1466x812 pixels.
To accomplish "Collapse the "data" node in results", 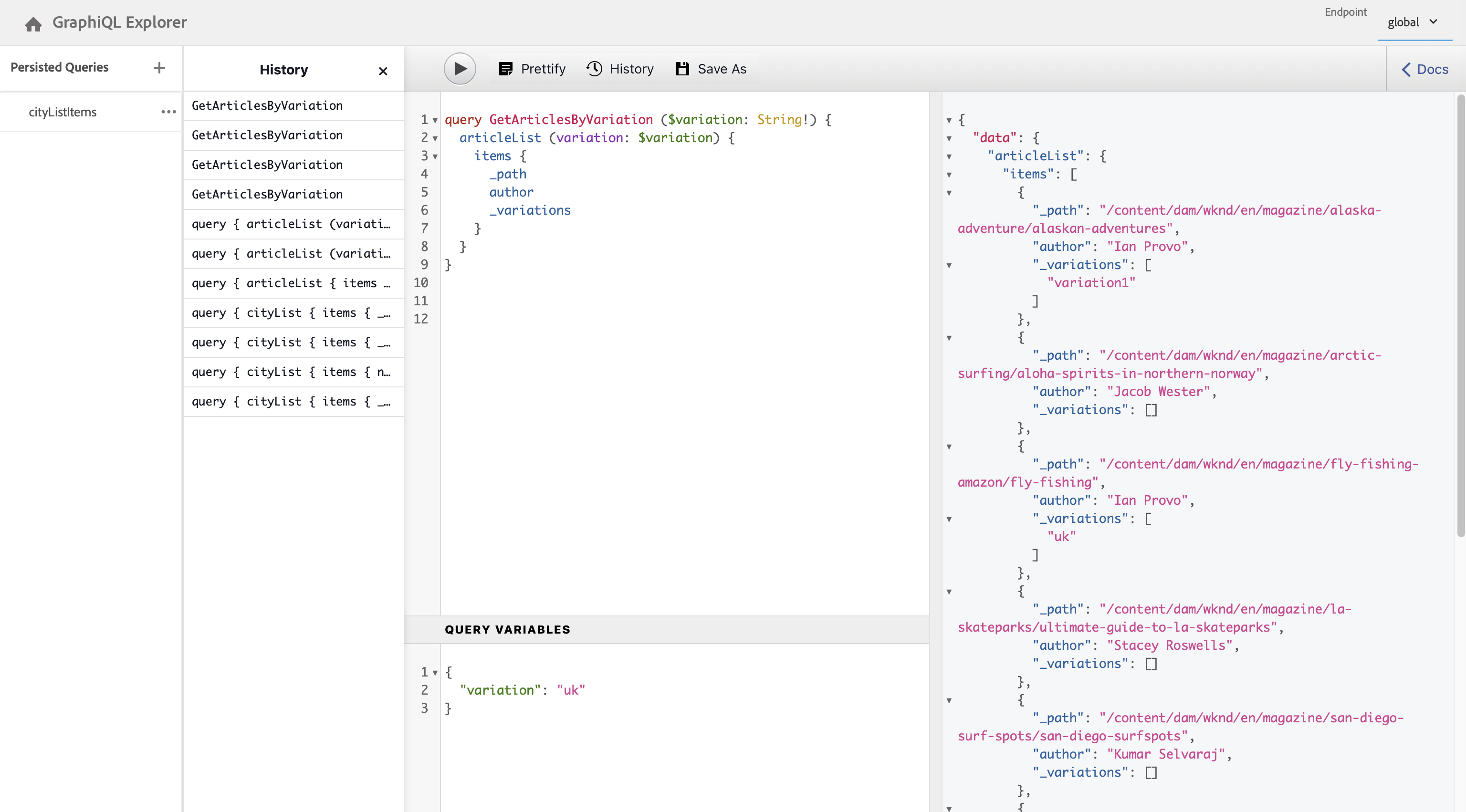I will [x=949, y=138].
